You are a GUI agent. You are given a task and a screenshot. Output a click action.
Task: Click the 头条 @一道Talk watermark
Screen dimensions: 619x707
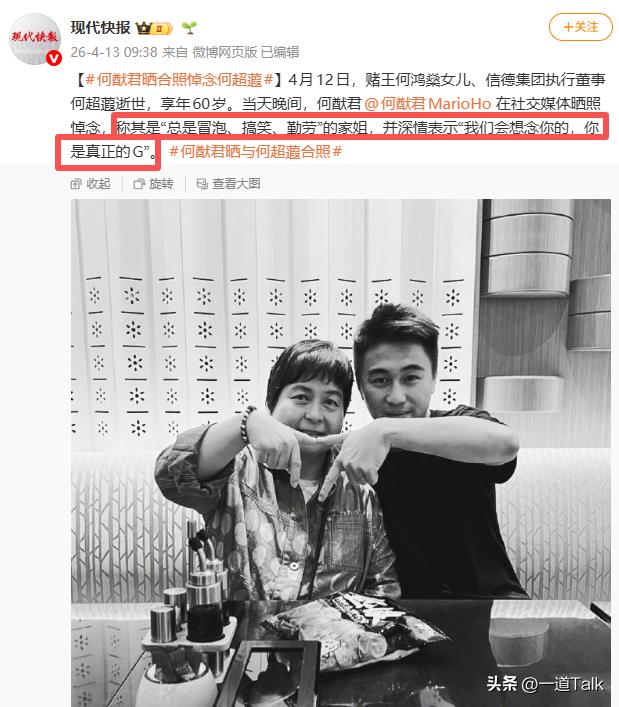(x=545, y=684)
